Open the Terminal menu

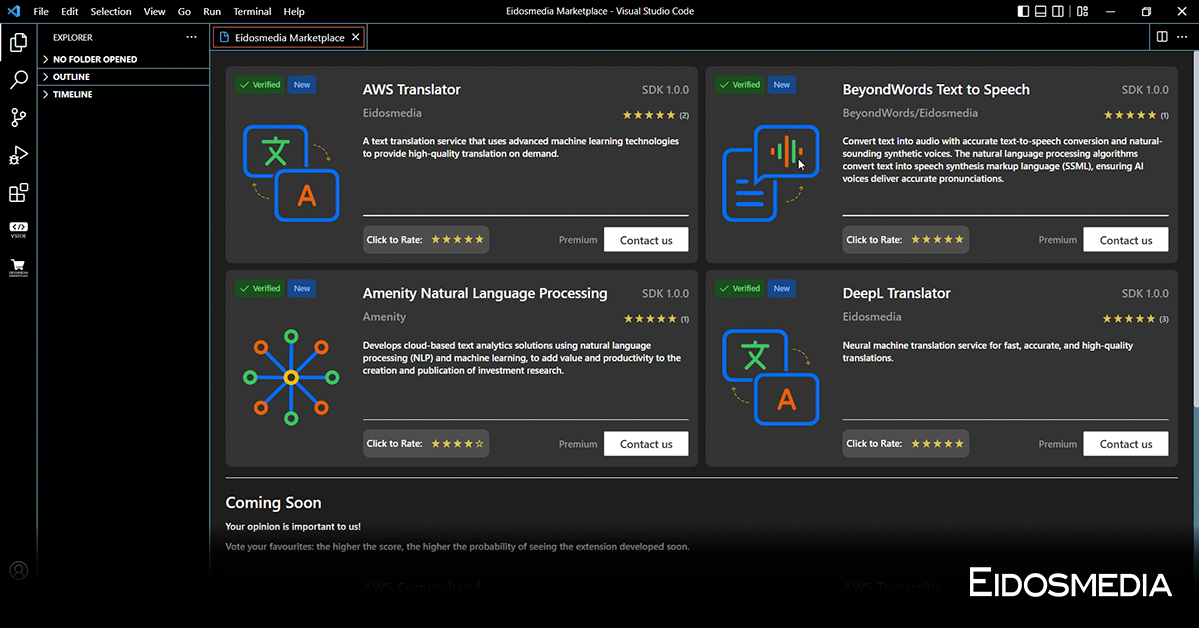(252, 11)
